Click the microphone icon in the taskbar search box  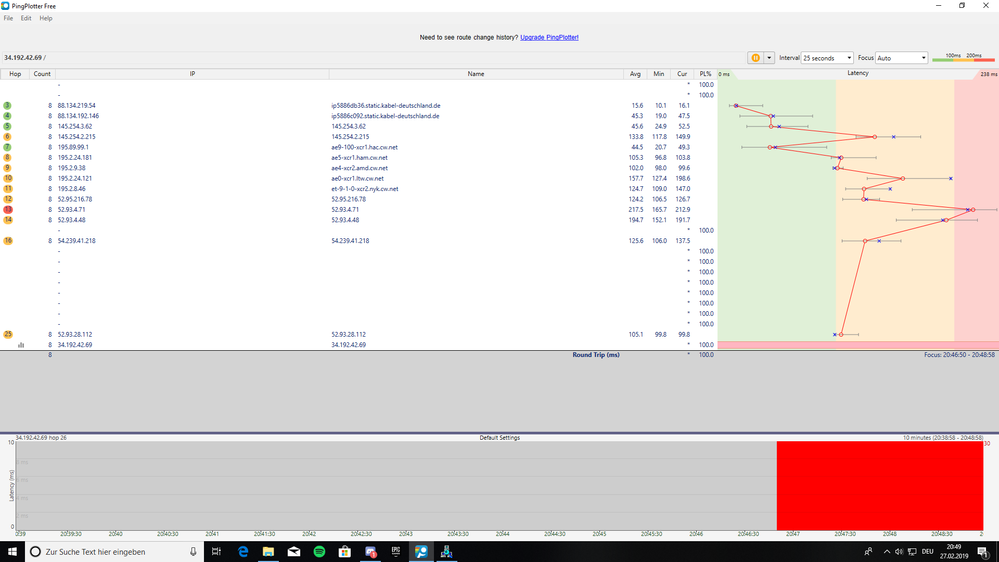pyautogui.click(x=193, y=552)
